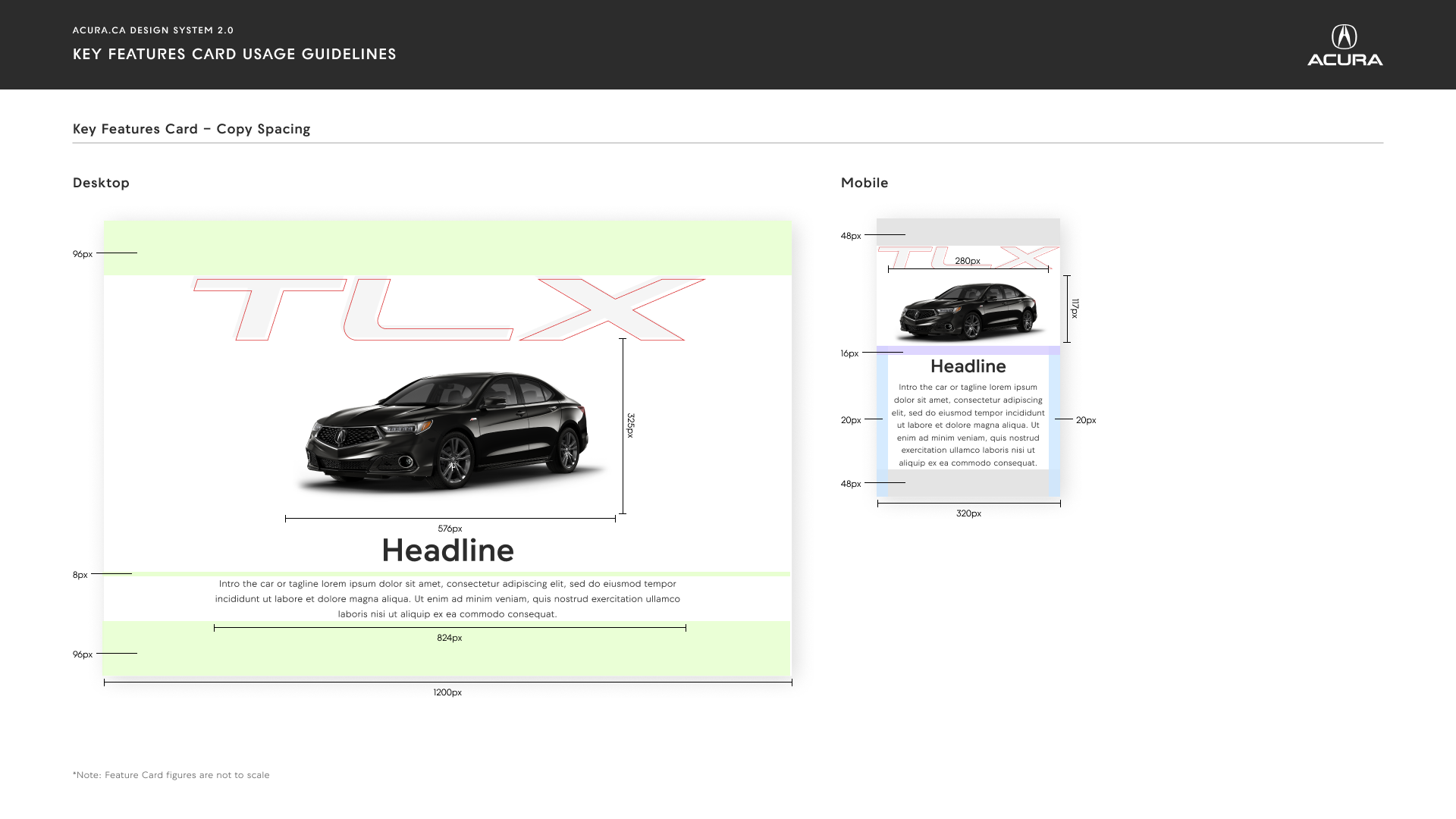Click the desktop 'Headline' text
1456x819 pixels.
(x=447, y=551)
